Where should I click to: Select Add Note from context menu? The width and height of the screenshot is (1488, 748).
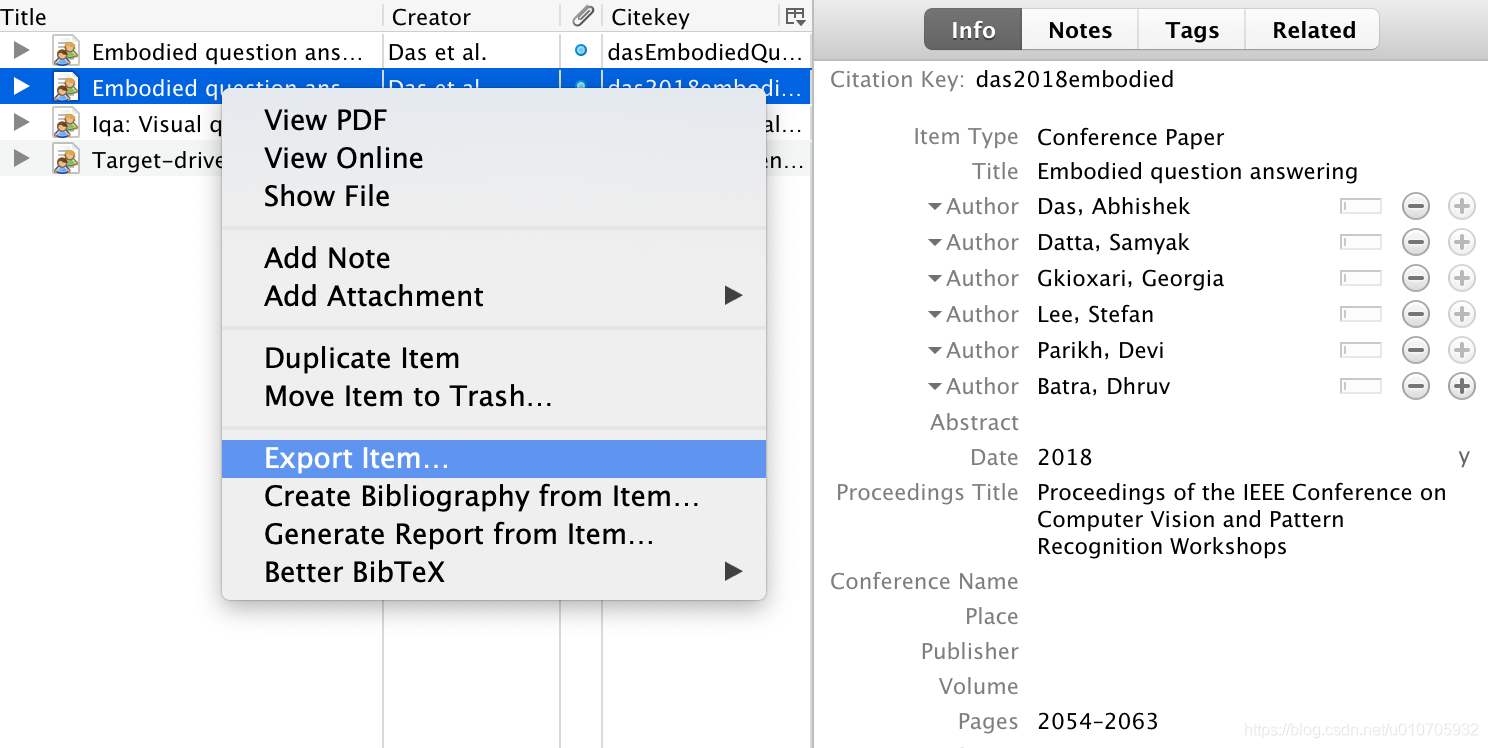[x=493, y=258]
